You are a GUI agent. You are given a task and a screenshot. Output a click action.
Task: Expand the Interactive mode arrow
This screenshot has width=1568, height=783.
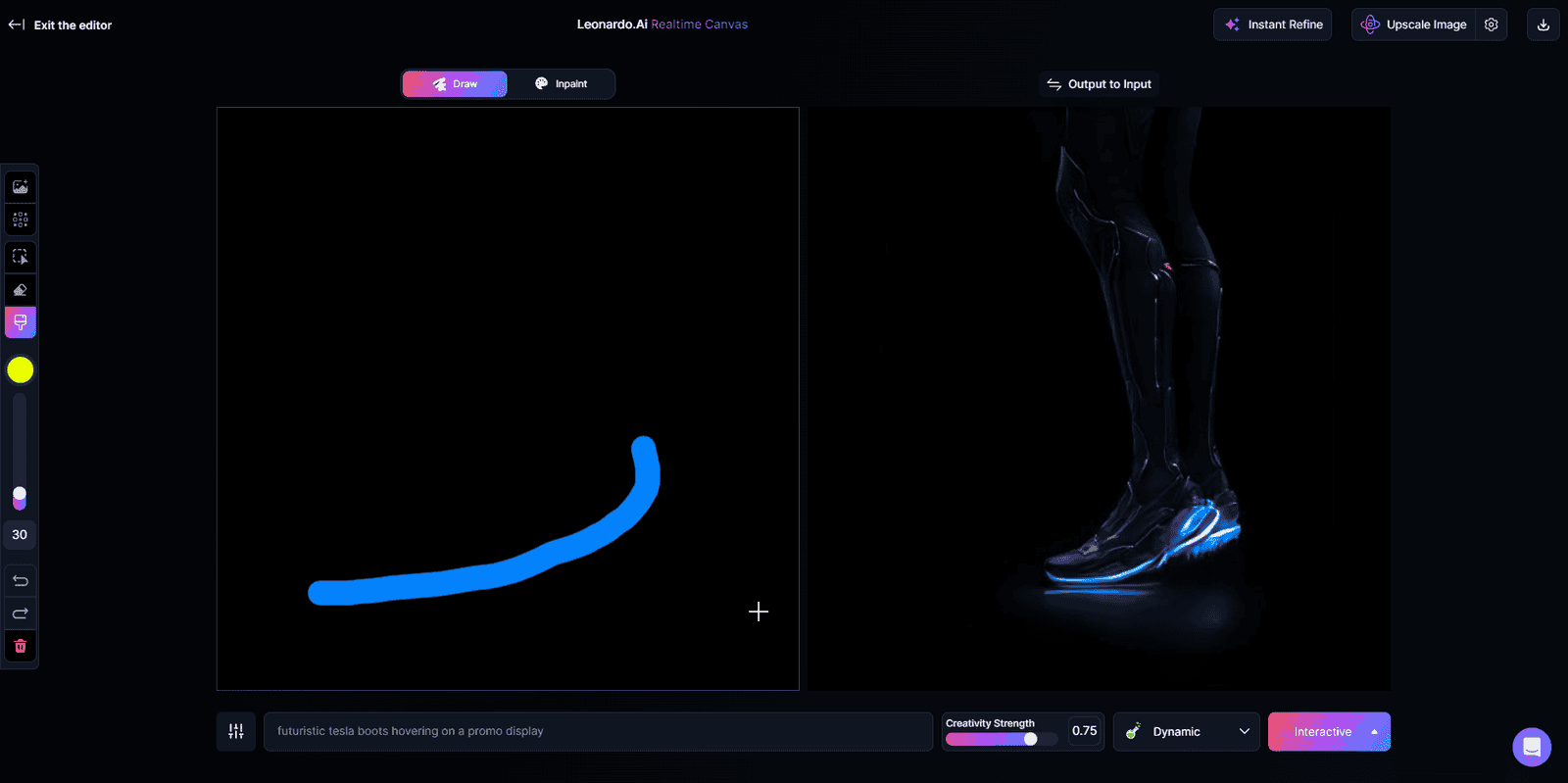point(1375,731)
